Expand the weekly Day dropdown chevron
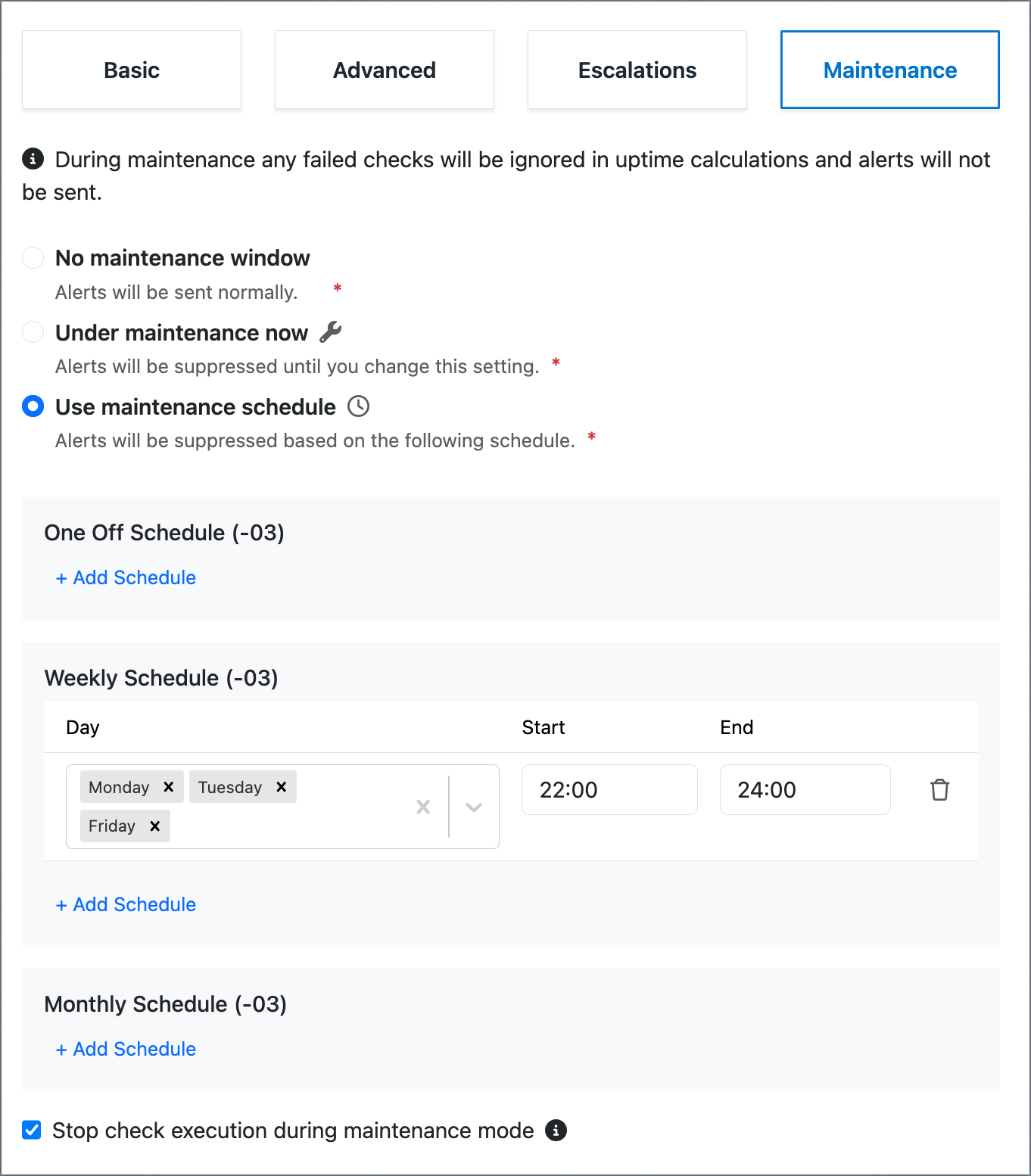 (x=474, y=807)
